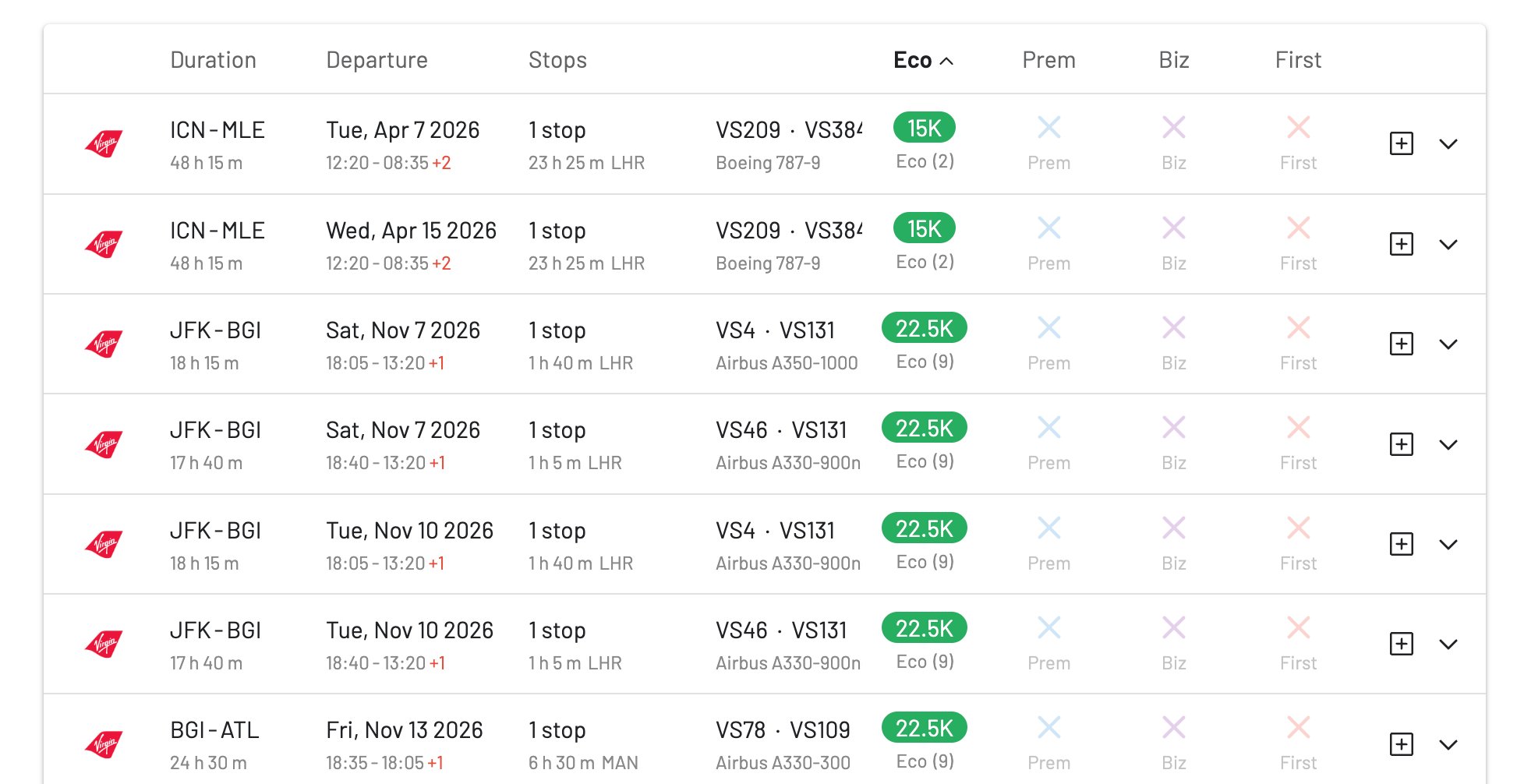Select the Biz column header
Viewport: 1517px width, 784px height.
coord(1172,59)
